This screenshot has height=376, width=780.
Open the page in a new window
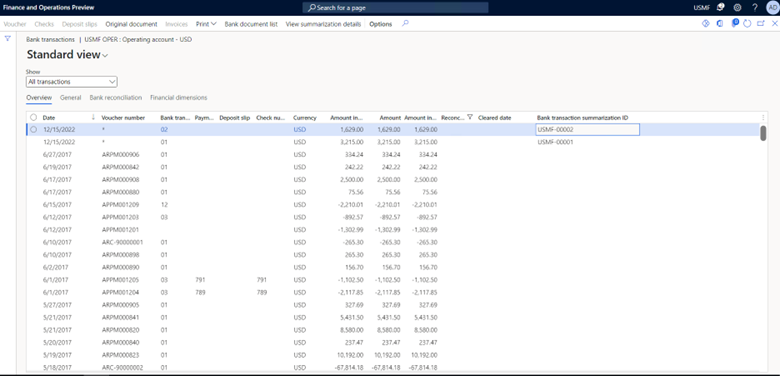761,23
